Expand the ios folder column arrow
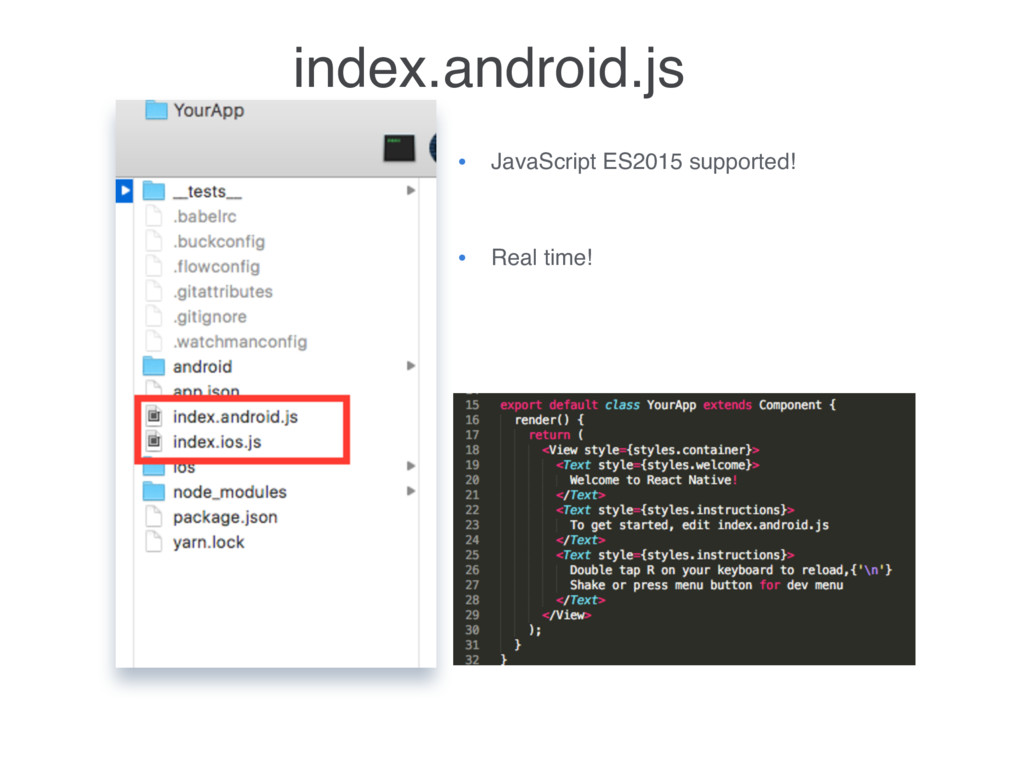Screen dimensions: 1024x768 click(411, 466)
